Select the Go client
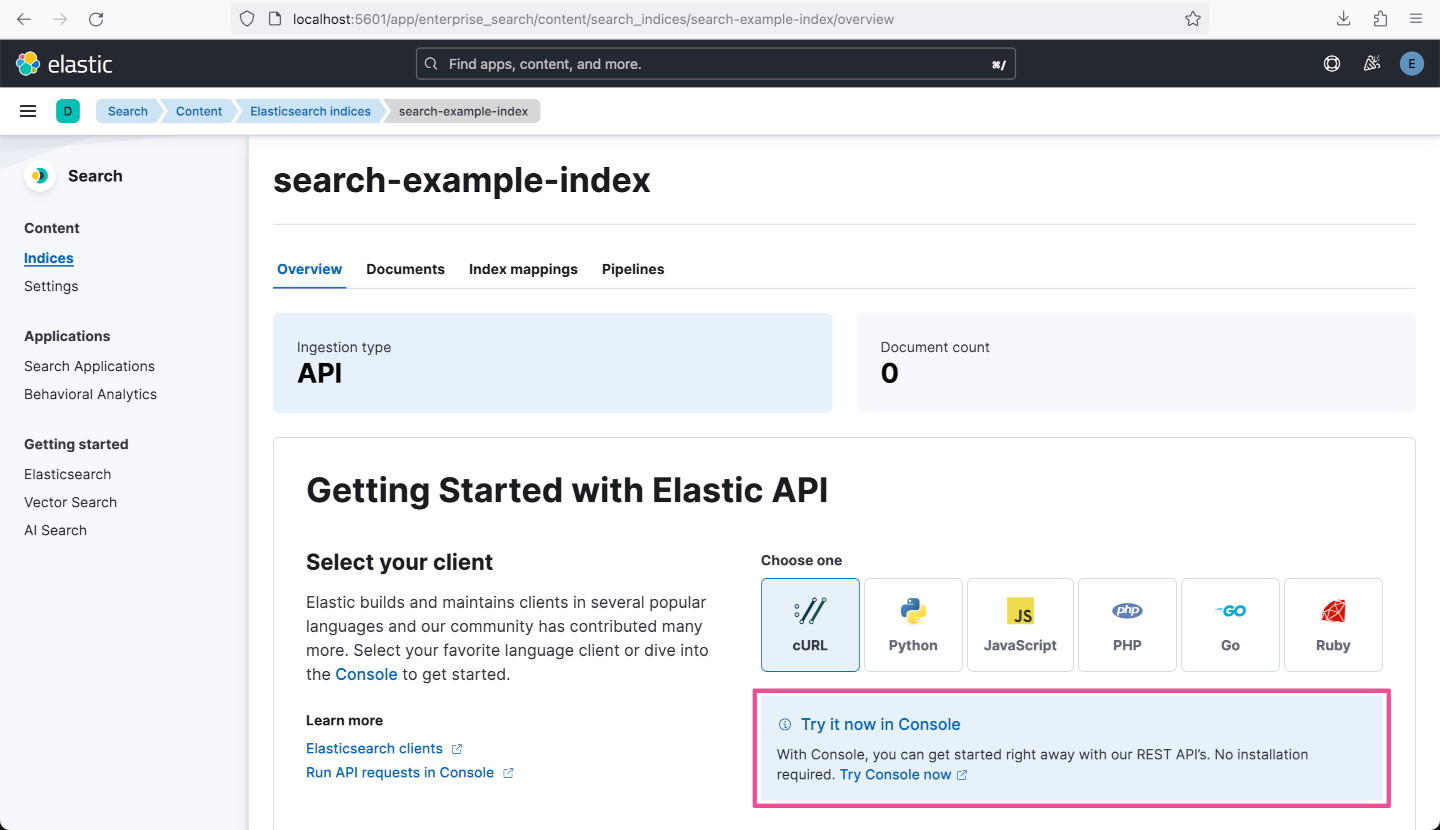Screen dimensions: 1440x830 click(x=1230, y=625)
